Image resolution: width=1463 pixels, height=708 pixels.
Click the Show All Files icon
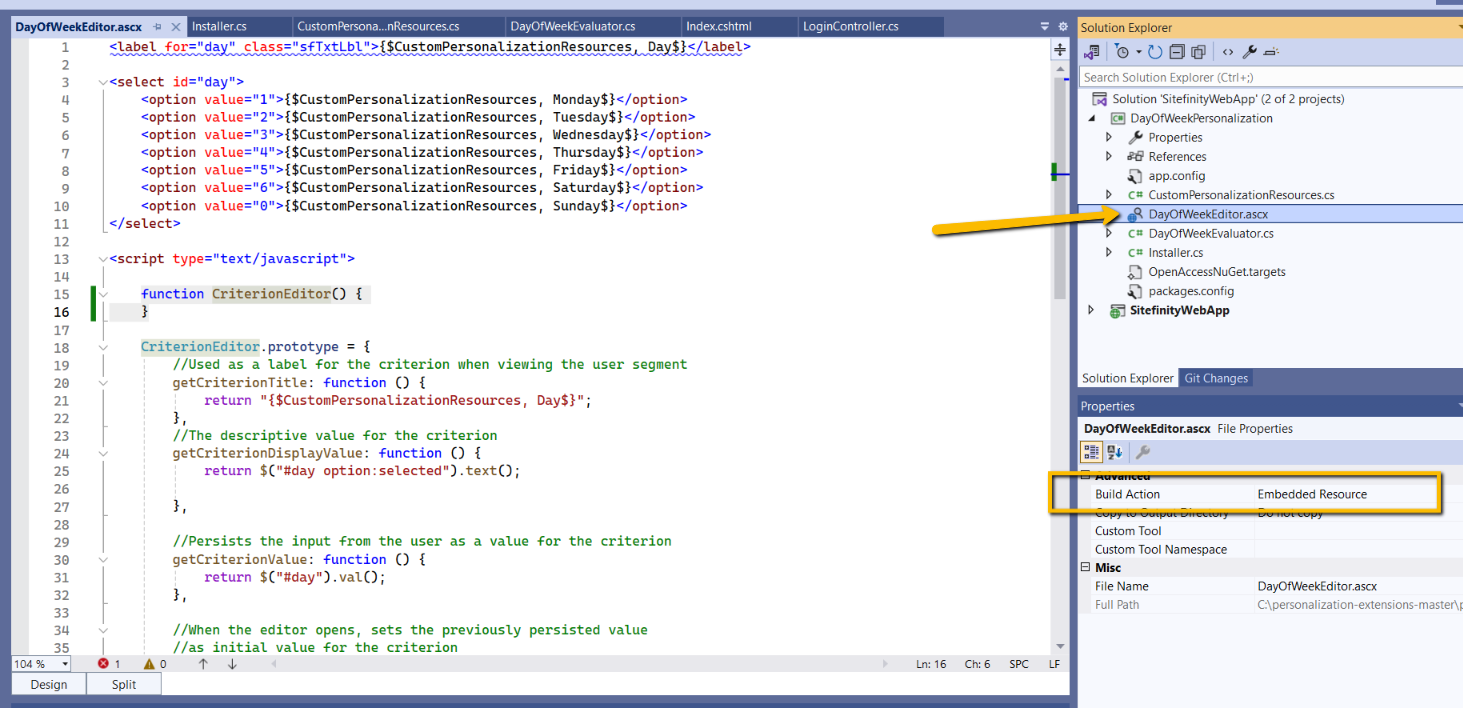coord(1198,52)
